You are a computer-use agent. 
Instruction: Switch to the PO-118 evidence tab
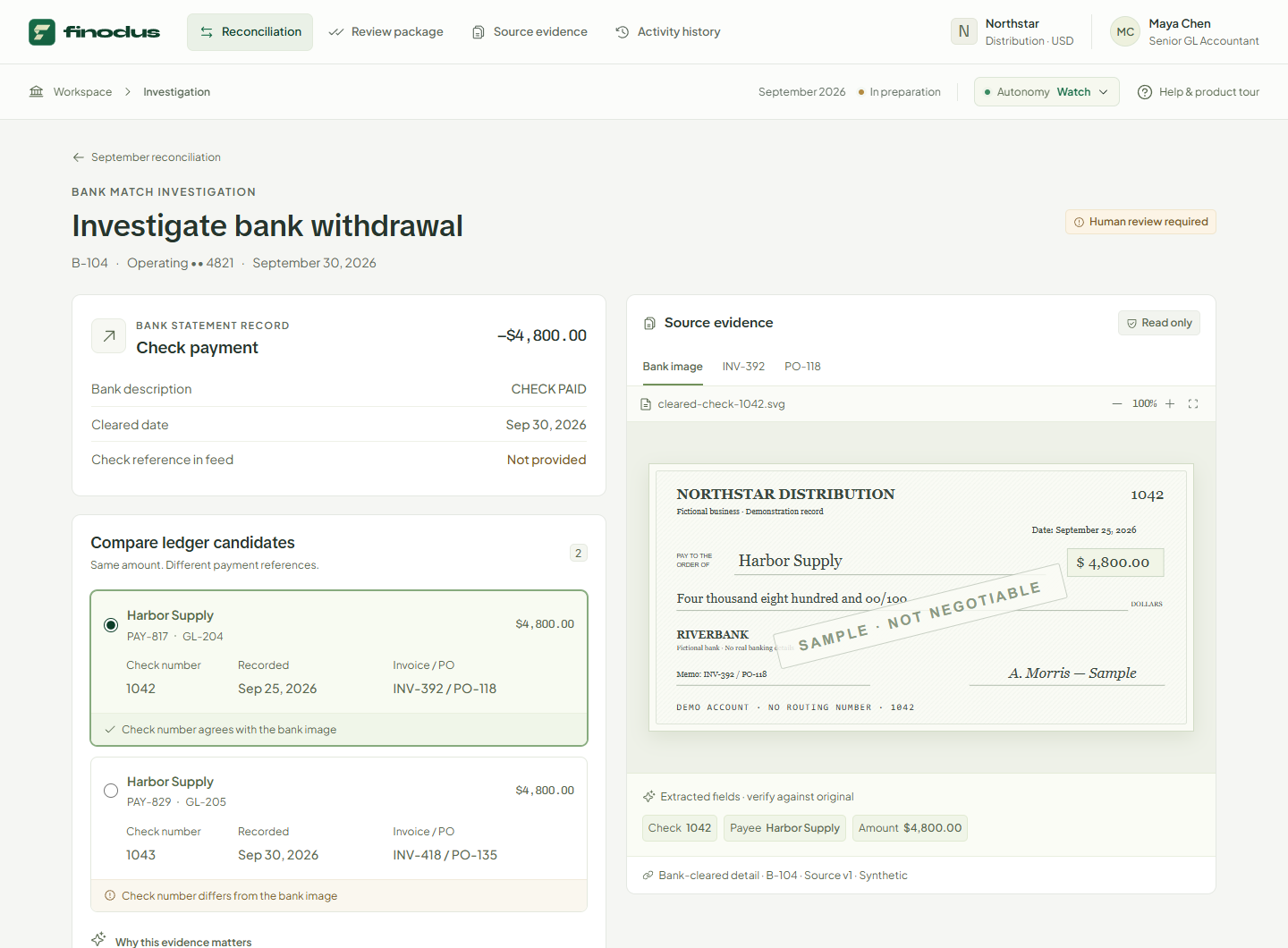802,367
